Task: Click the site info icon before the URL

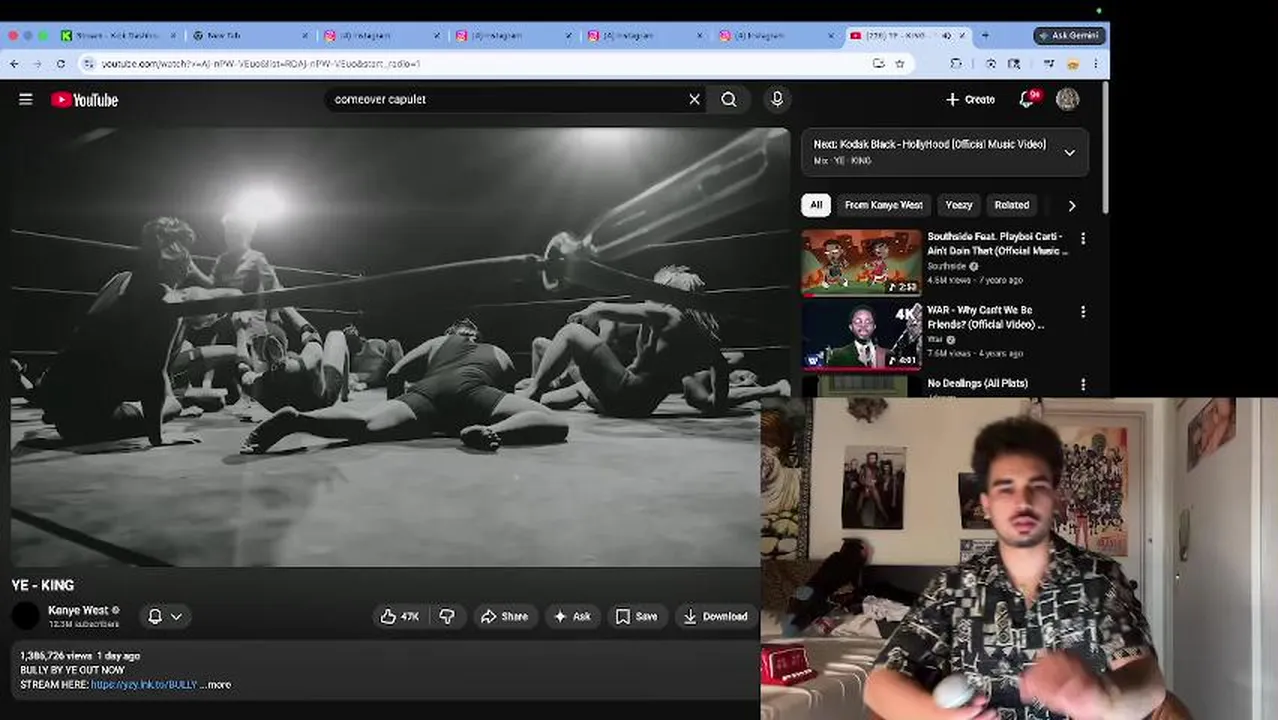Action: point(89,63)
